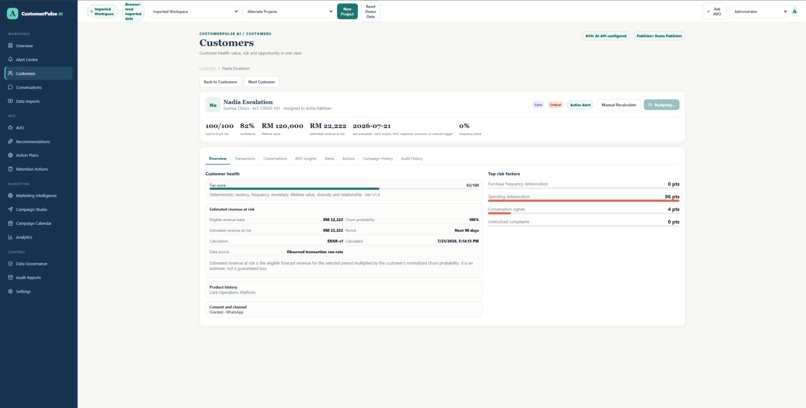
Task: Click the Conversation signals risk bar
Action: (583, 213)
